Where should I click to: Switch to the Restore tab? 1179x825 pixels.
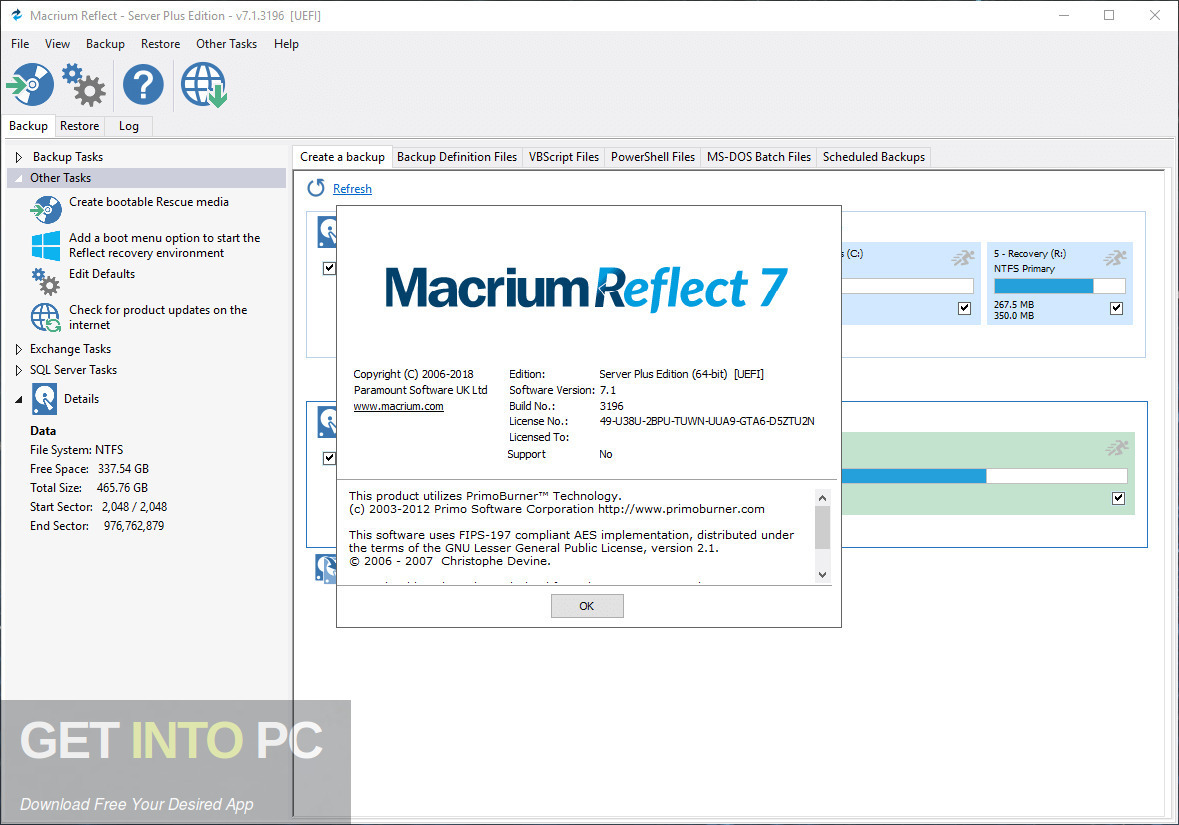click(x=80, y=126)
